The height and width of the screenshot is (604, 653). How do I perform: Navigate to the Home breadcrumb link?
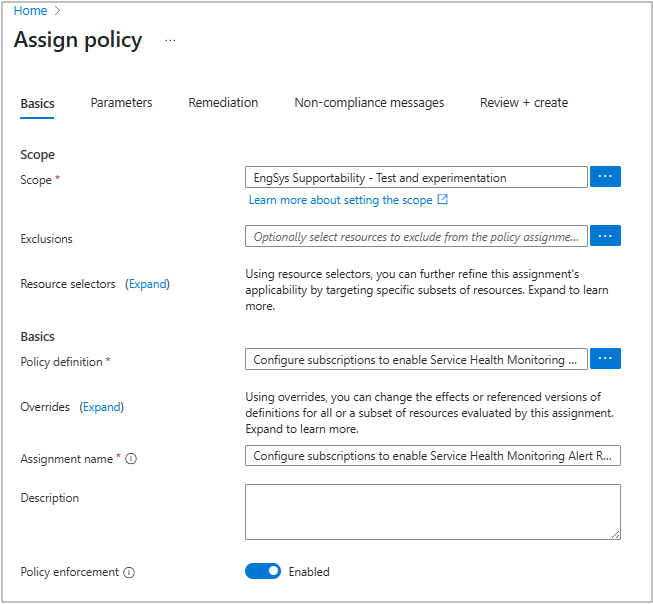point(30,11)
